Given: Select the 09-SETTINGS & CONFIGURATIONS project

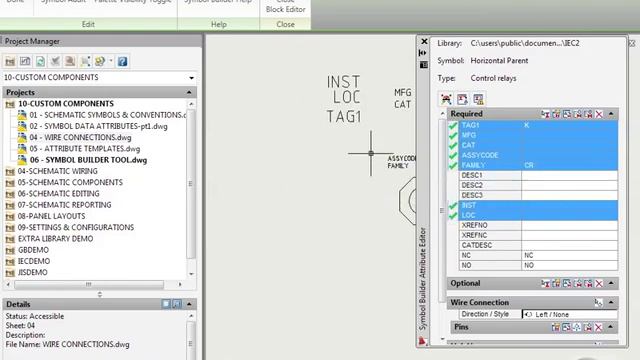Looking at the screenshot, I should point(76,227).
